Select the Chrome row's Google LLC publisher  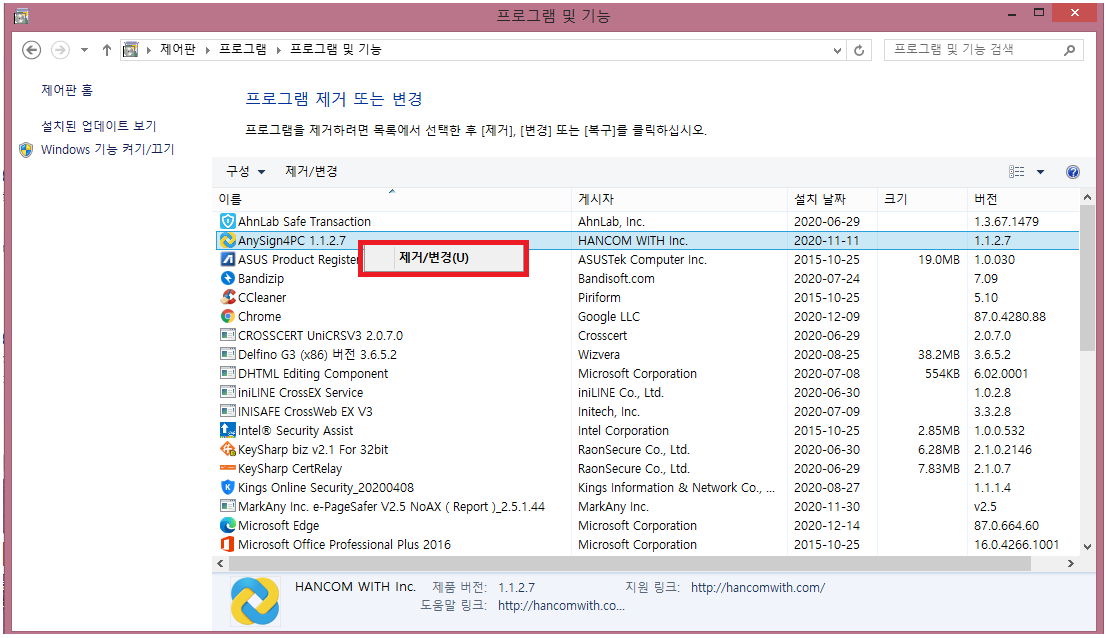point(609,317)
